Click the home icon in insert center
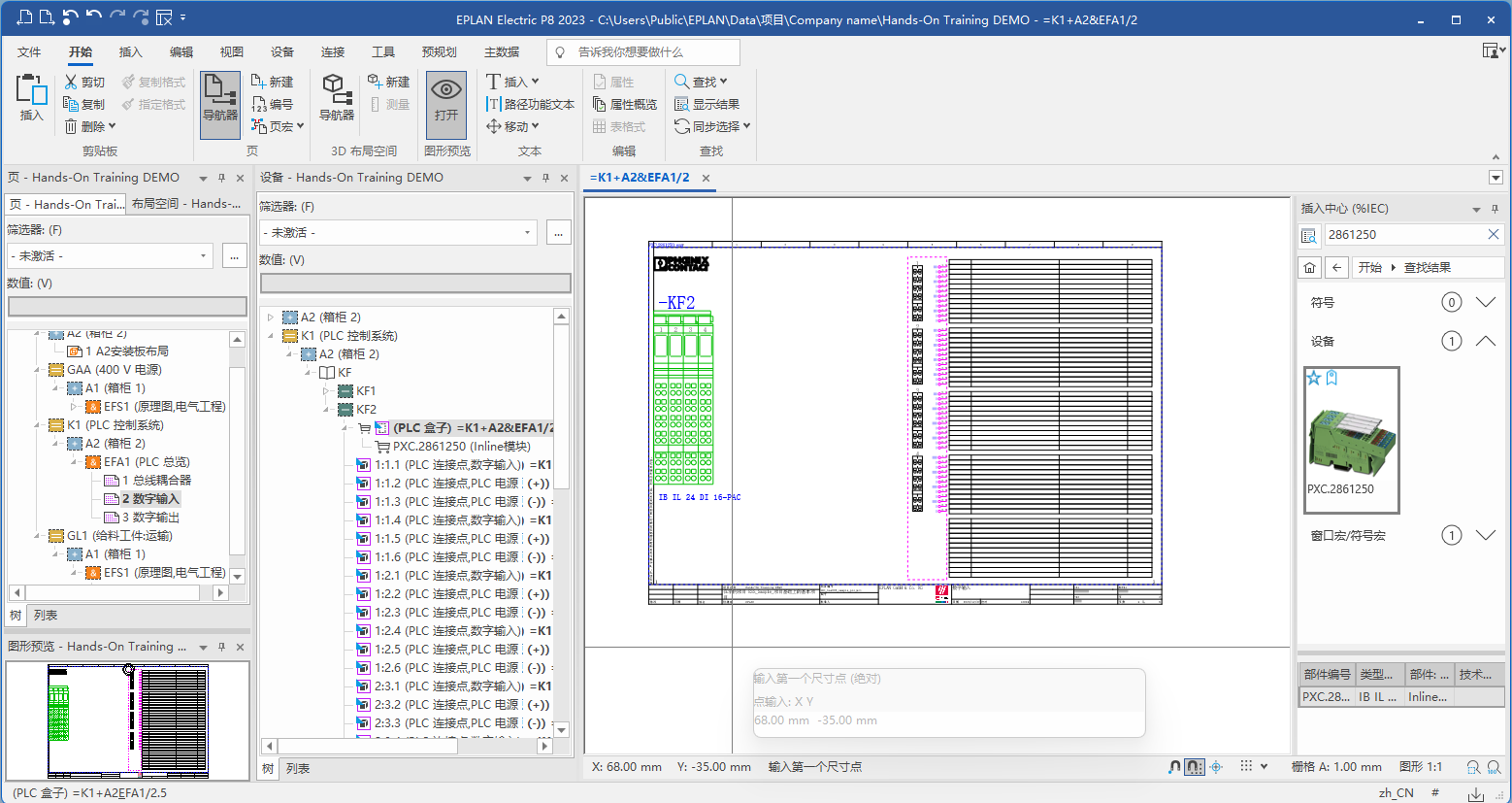 pos(1310,268)
